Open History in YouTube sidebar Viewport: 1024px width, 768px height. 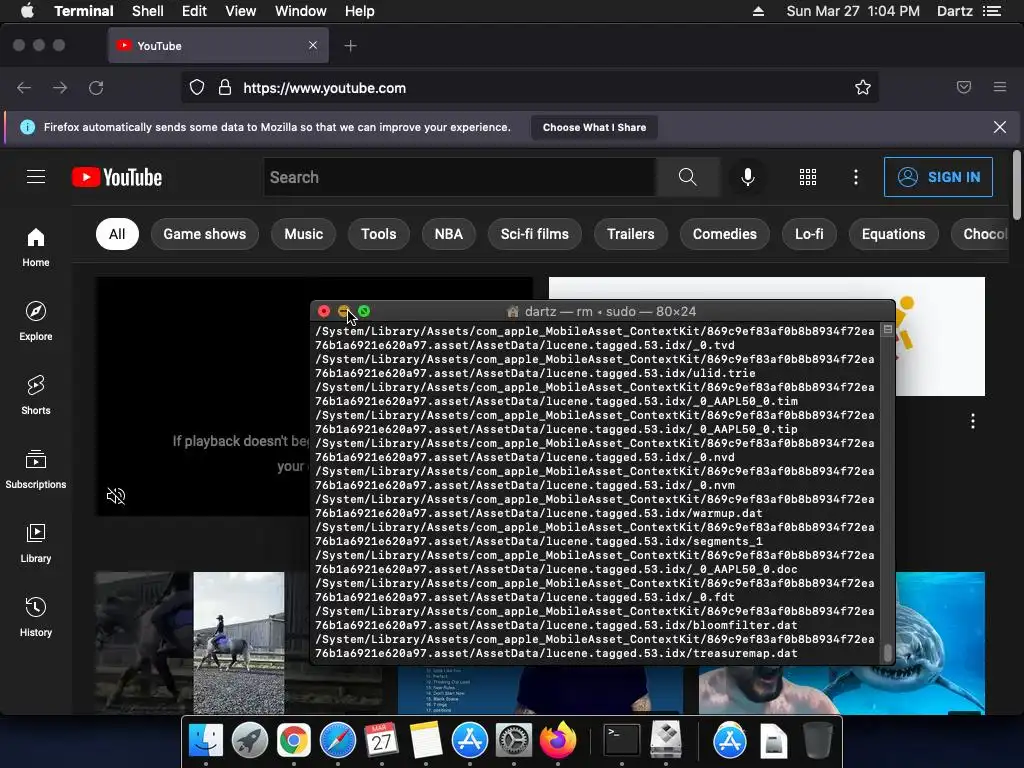36,617
